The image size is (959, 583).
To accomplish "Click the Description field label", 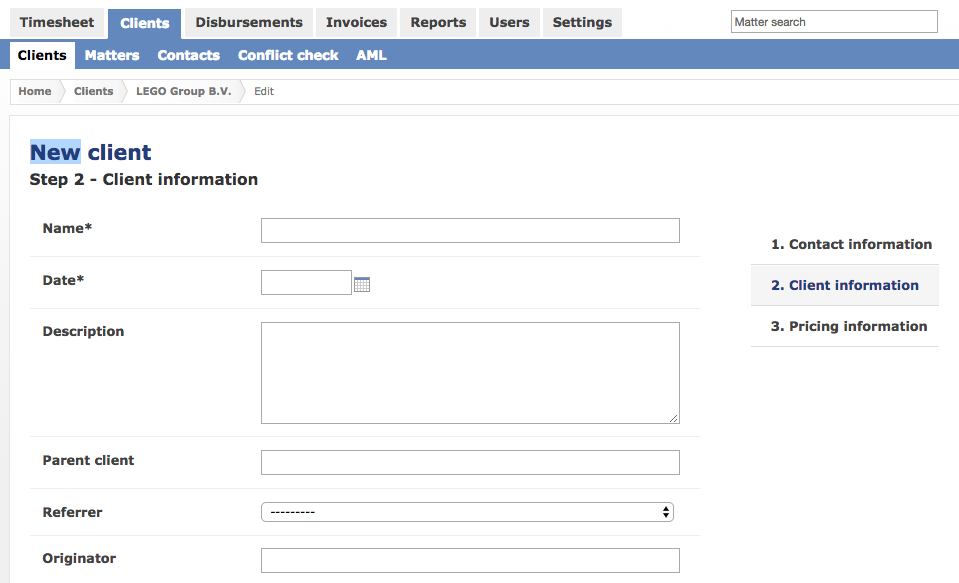I will [x=83, y=332].
